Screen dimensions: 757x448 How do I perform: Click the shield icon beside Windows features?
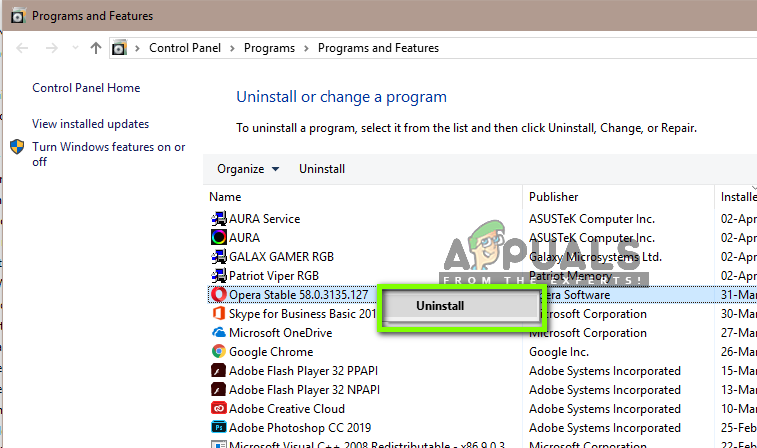tap(17, 147)
